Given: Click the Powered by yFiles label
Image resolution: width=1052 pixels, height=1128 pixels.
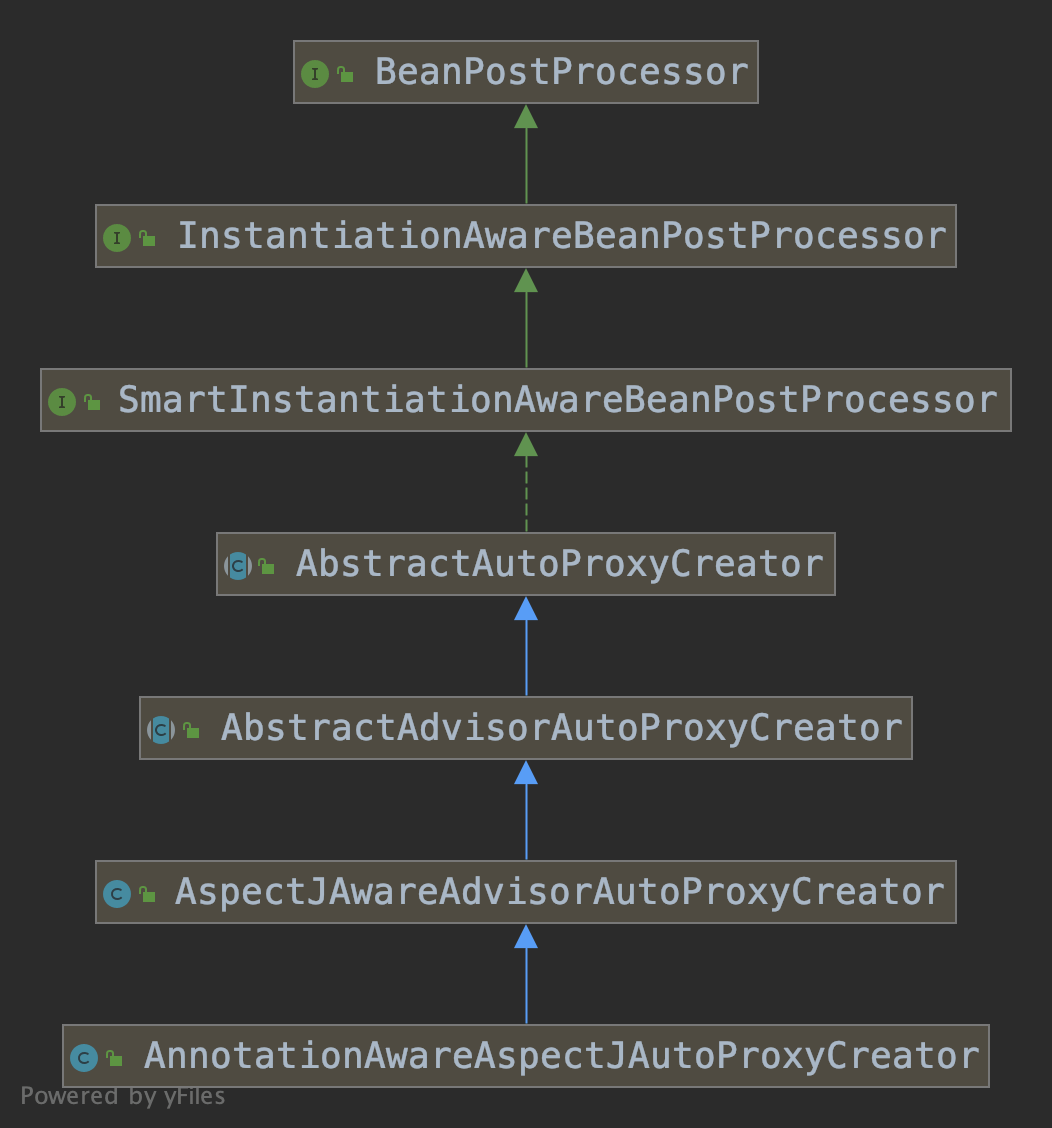Looking at the screenshot, I should 122,1096.
